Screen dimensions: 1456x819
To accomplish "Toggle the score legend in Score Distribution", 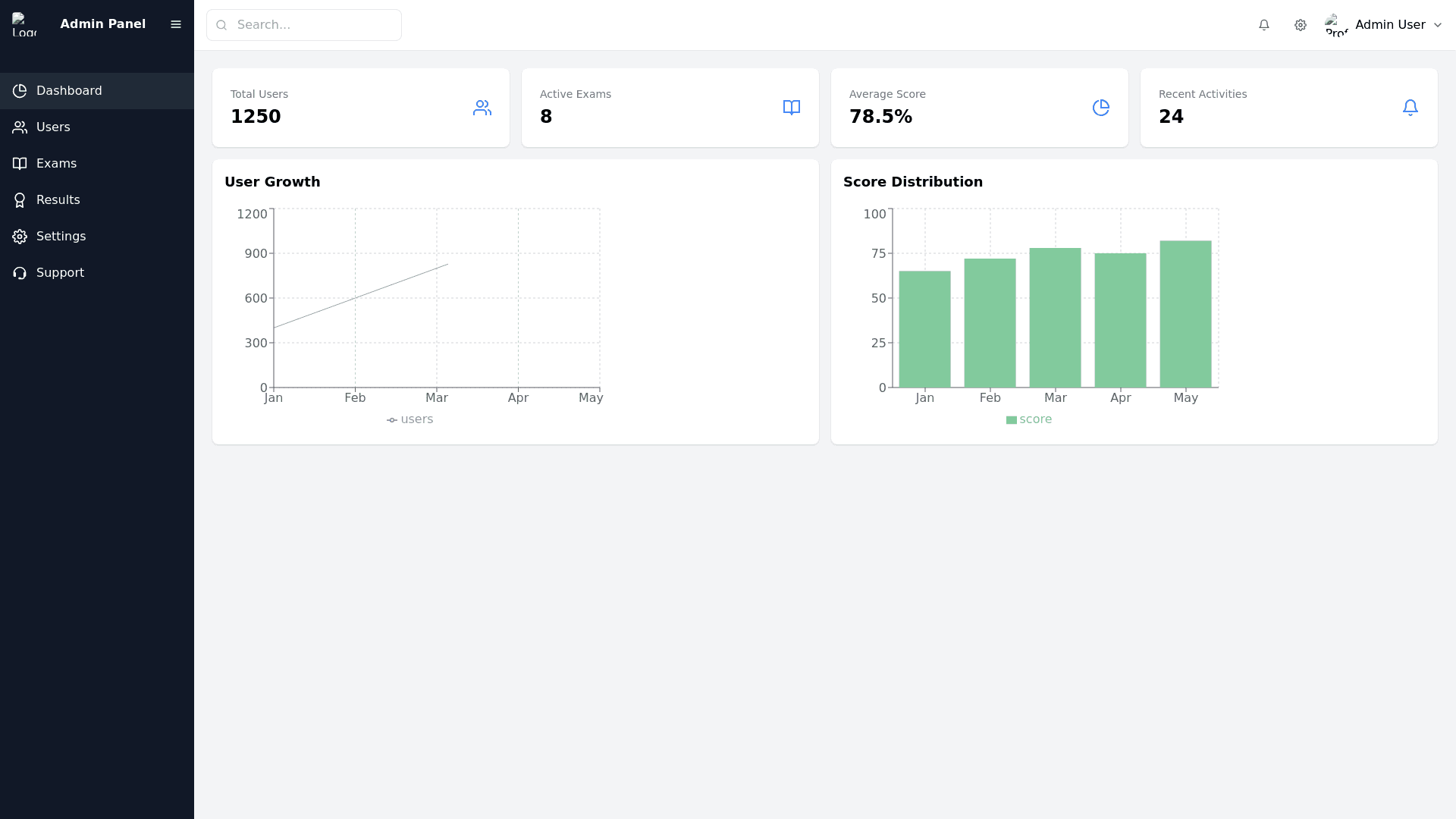I will point(1029,419).
